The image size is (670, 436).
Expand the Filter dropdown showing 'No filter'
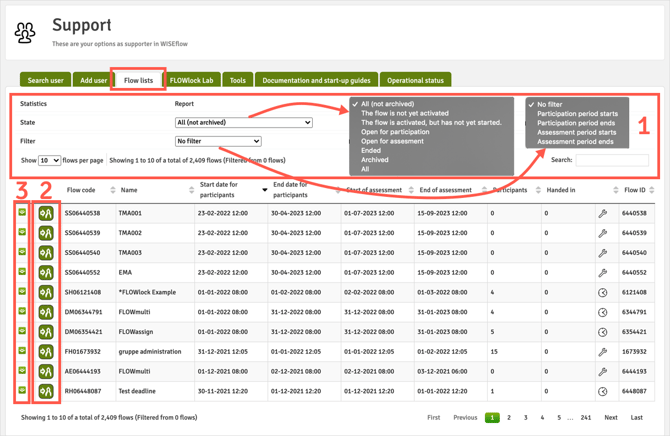coord(218,141)
